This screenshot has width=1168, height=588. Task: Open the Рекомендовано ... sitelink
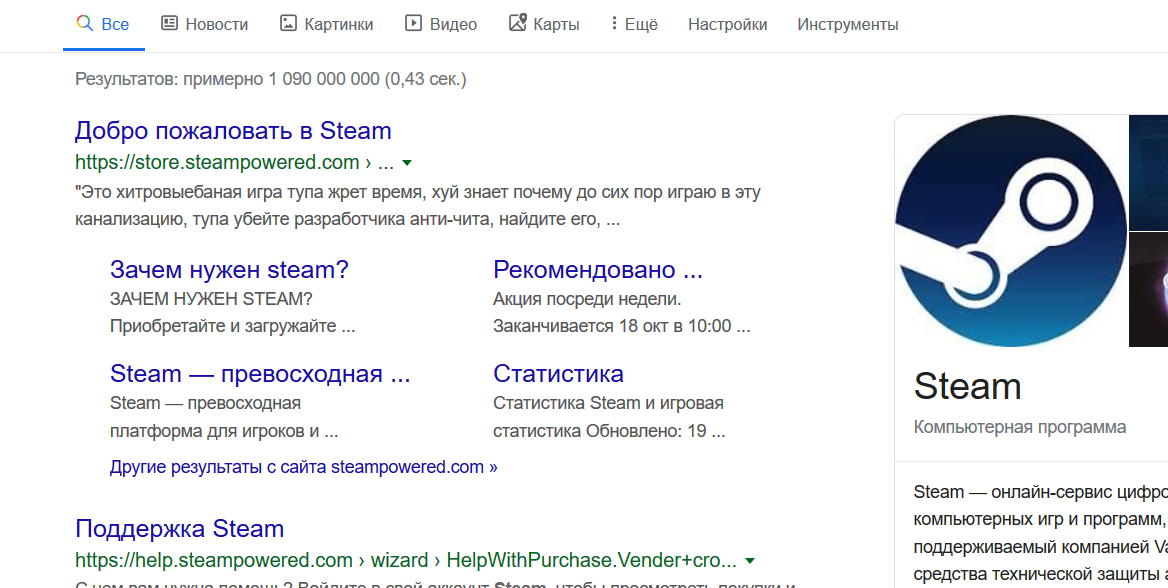click(598, 269)
